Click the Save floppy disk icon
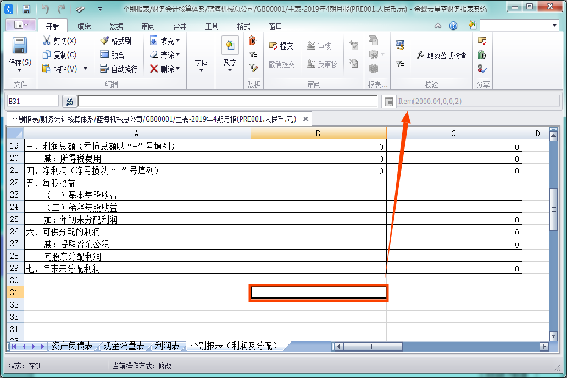 (20, 46)
